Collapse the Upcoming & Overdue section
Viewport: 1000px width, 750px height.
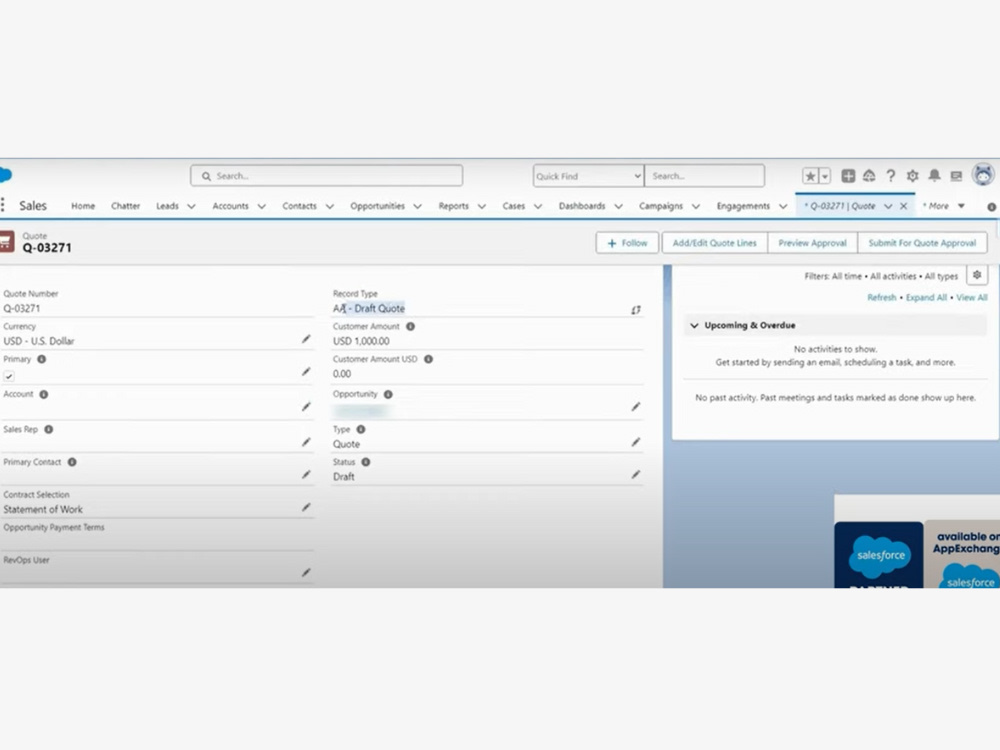coord(695,325)
